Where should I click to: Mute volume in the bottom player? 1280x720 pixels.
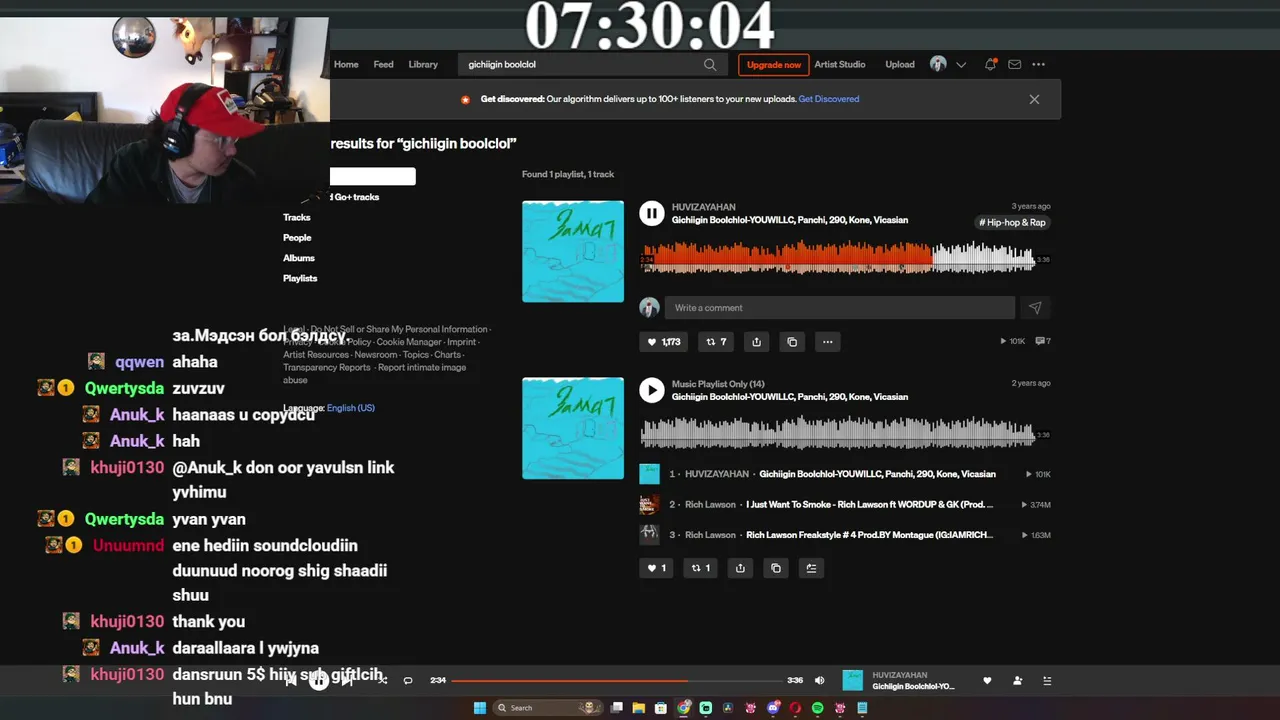tap(820, 681)
